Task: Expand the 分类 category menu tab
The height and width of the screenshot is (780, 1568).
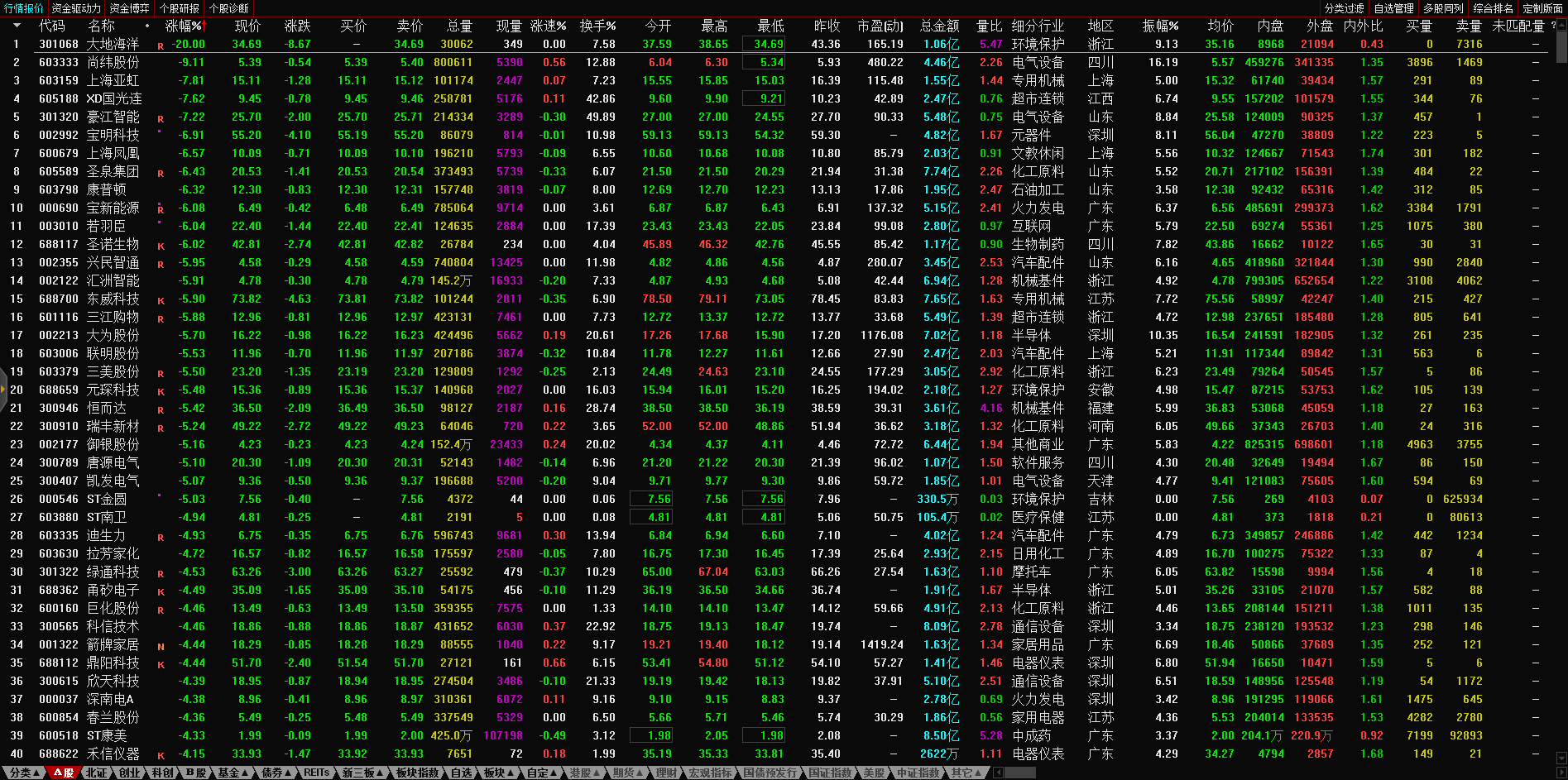Action: coord(24,773)
